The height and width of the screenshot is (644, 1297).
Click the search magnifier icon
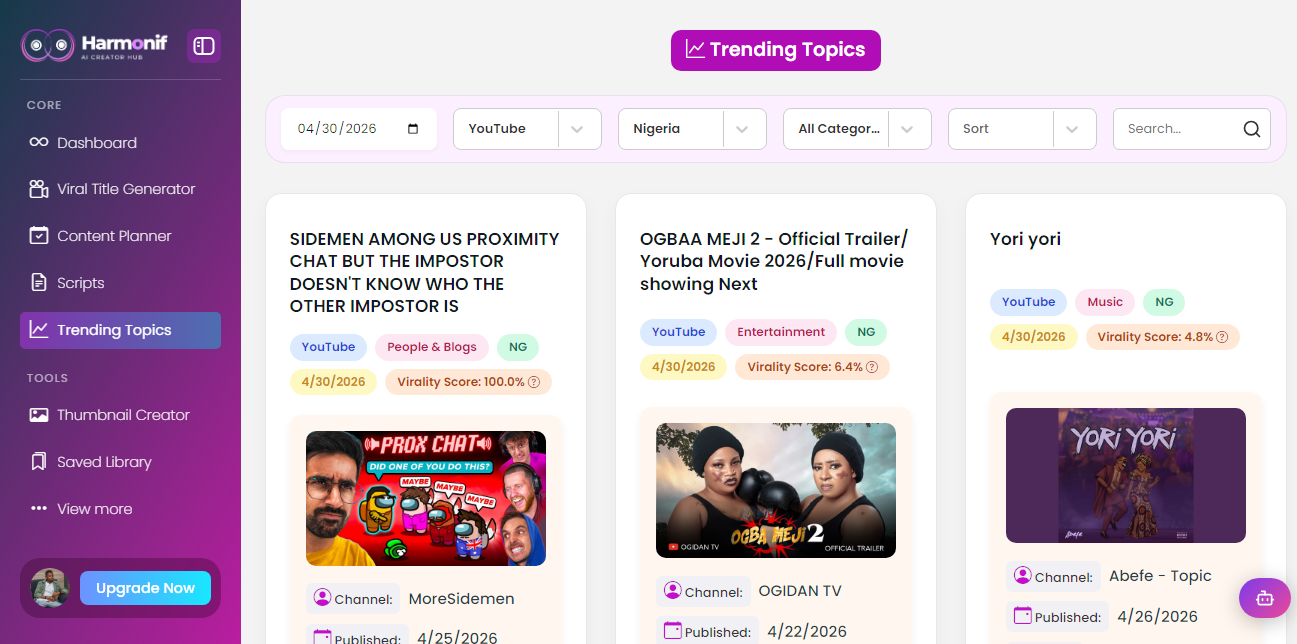(1252, 129)
